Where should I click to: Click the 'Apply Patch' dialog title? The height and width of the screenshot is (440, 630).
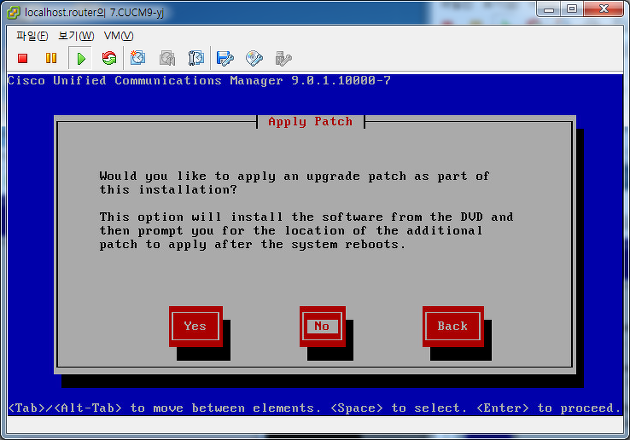(311, 122)
